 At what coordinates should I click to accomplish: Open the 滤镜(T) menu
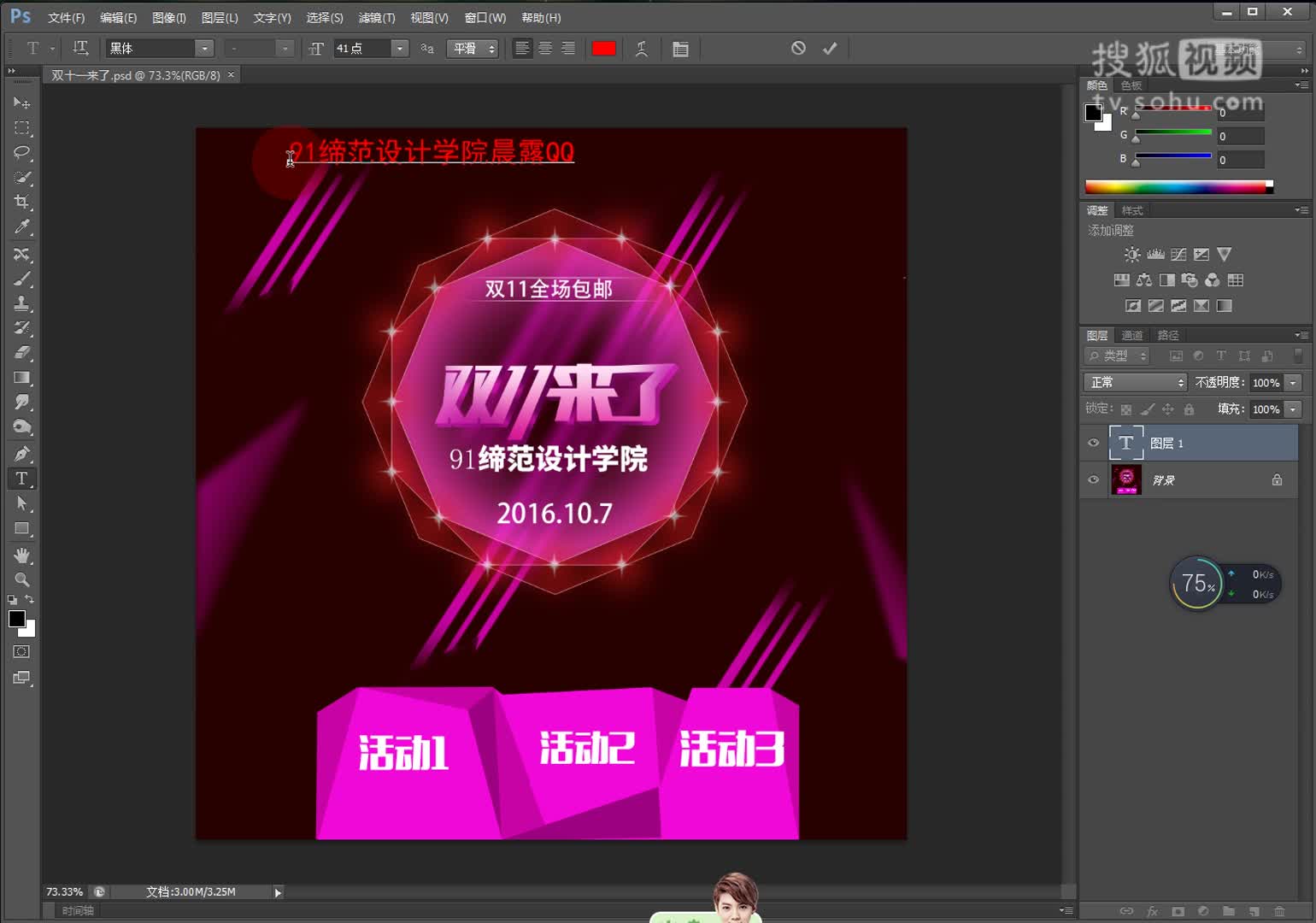[x=377, y=17]
